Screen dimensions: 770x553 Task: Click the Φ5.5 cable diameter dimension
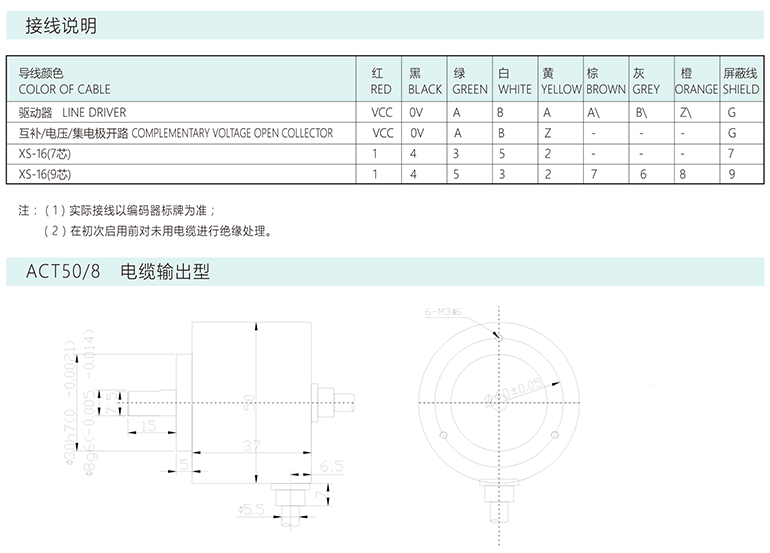click(x=251, y=510)
